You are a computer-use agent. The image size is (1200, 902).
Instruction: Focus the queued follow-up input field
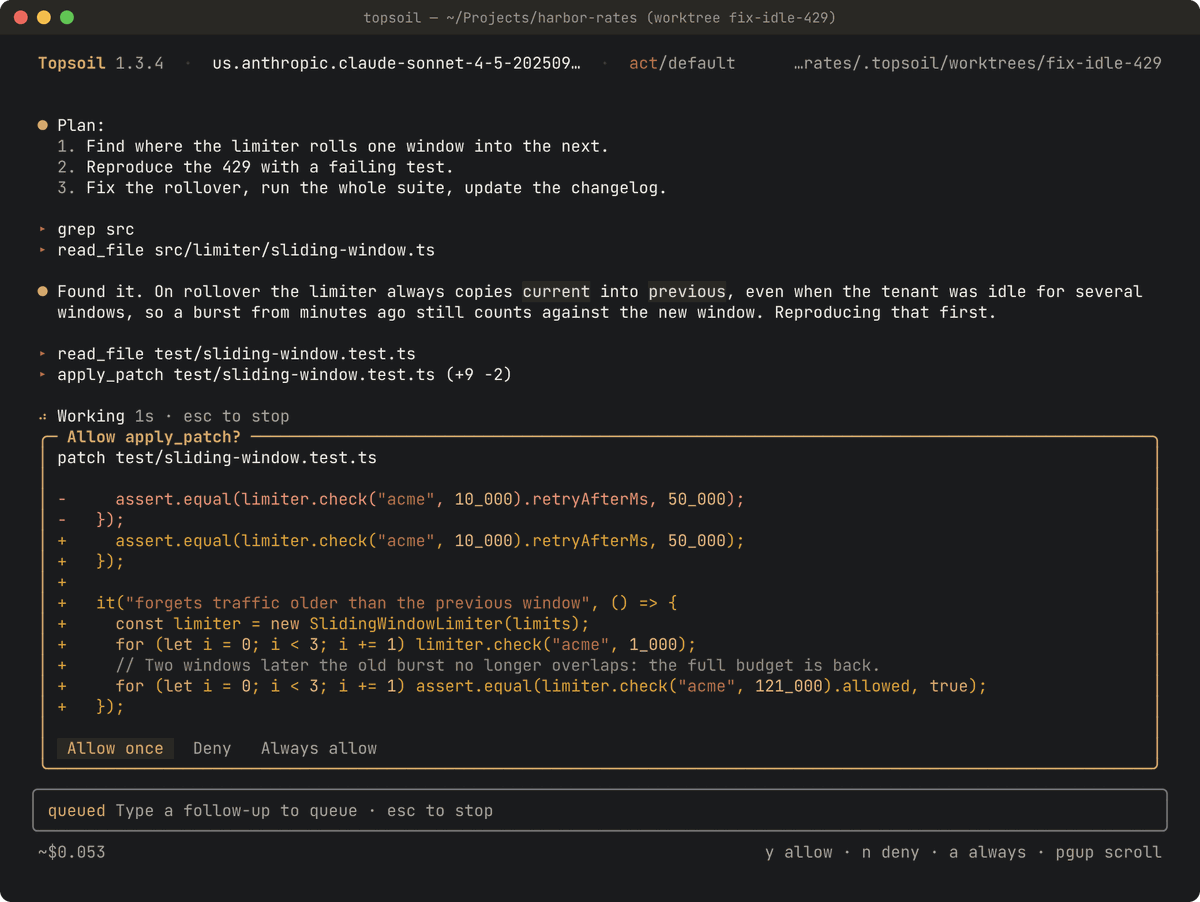point(600,810)
